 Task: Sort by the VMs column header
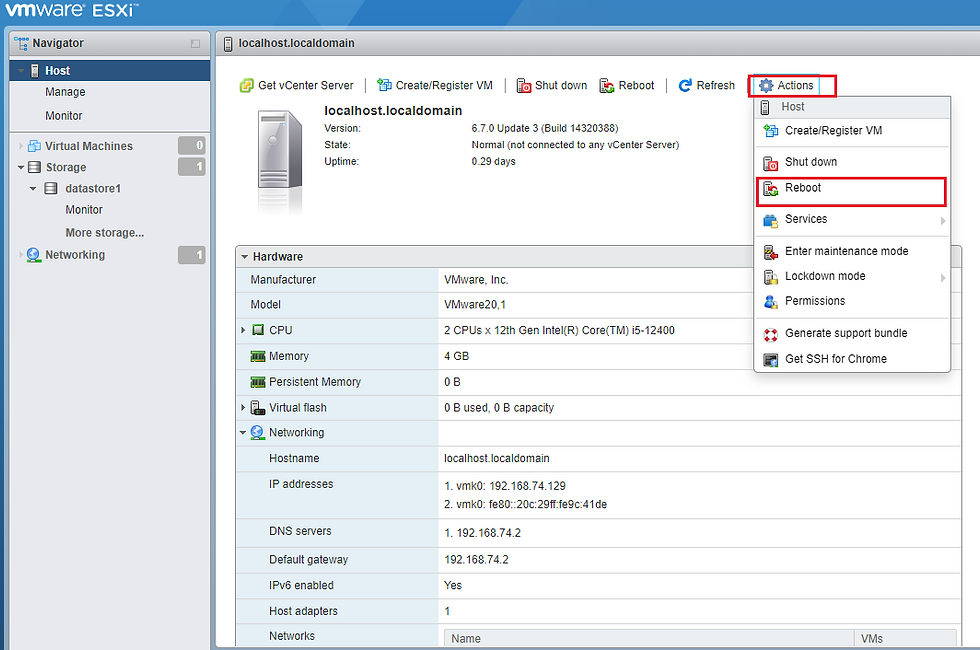[905, 638]
